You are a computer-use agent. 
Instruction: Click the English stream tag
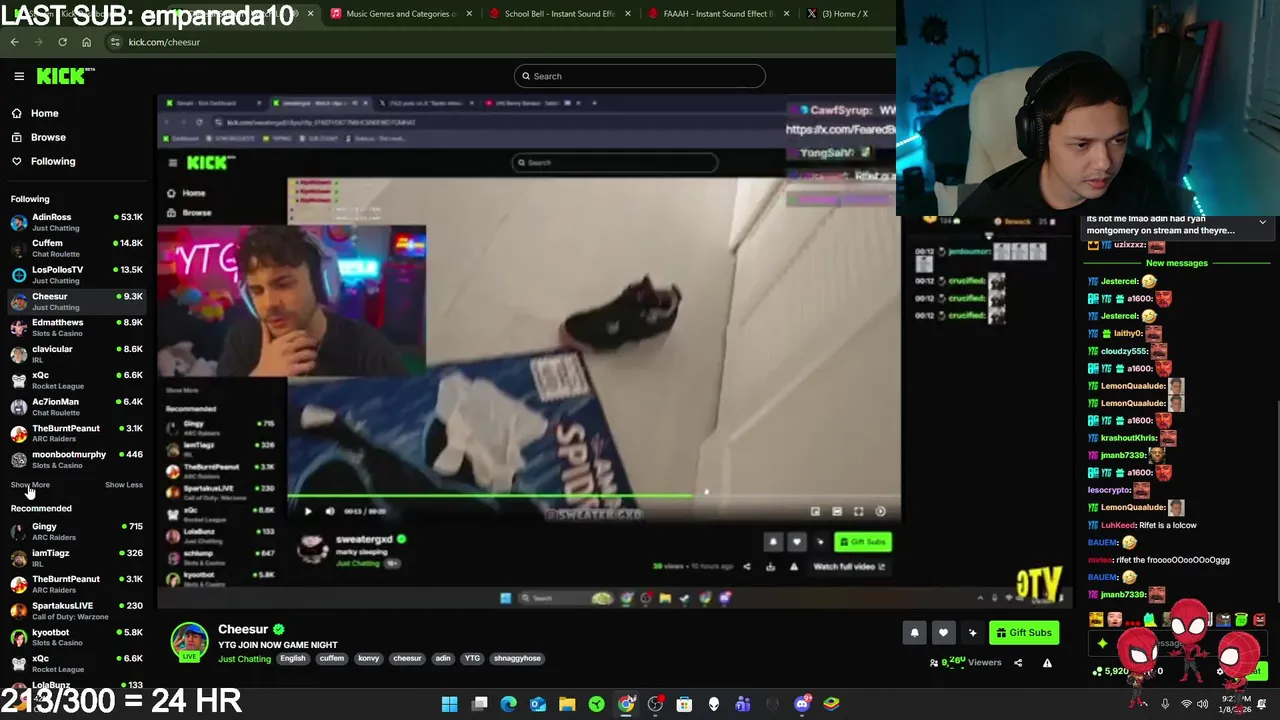pyautogui.click(x=293, y=658)
